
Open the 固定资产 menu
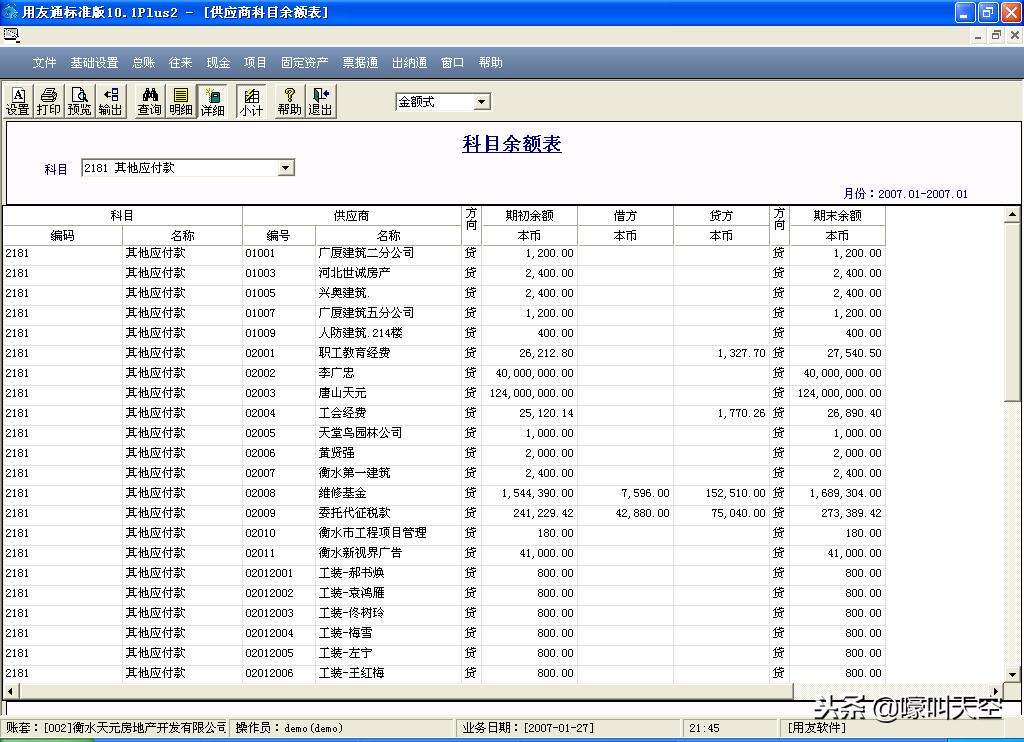(x=306, y=61)
